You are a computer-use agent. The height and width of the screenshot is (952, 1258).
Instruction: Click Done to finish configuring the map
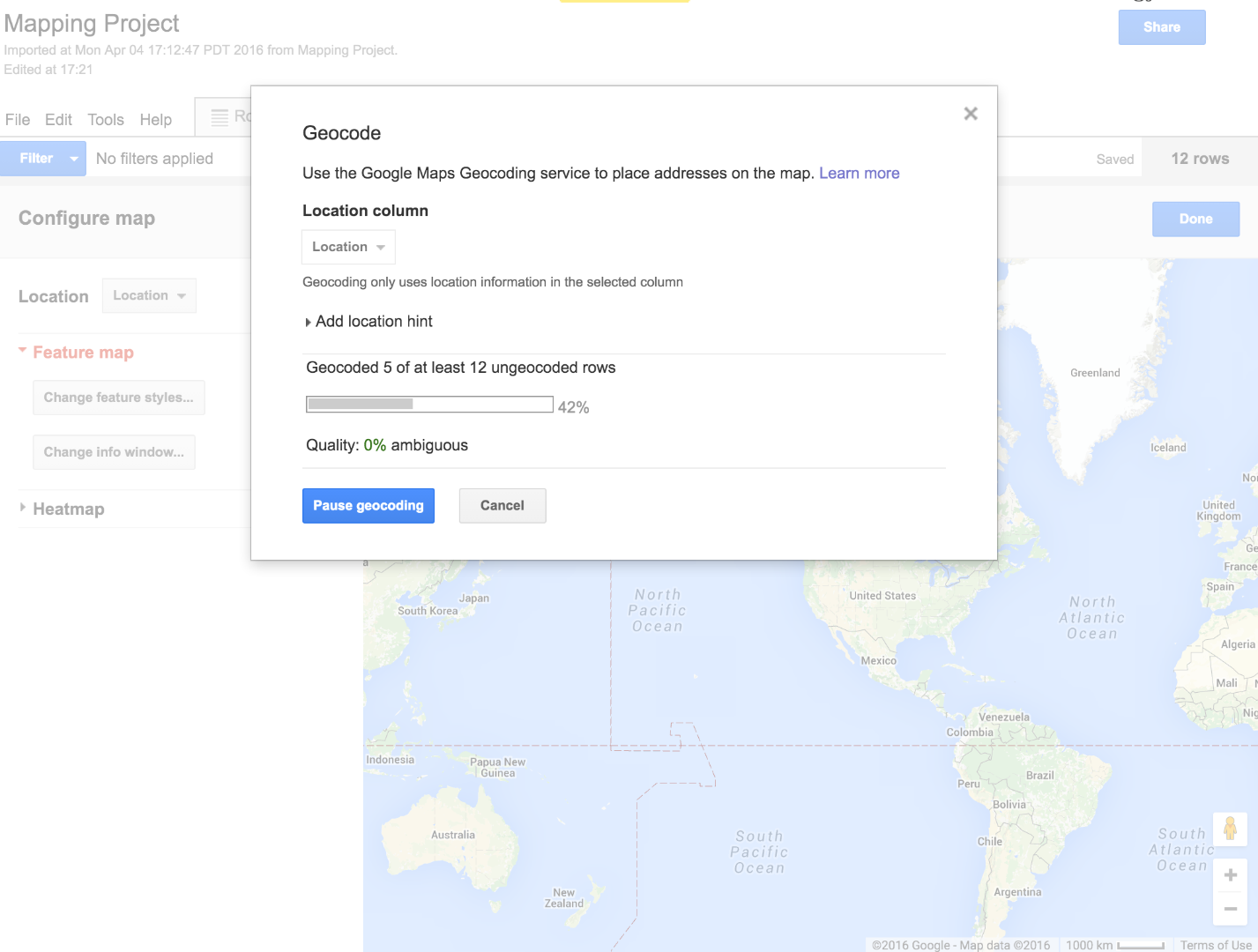tap(1195, 219)
